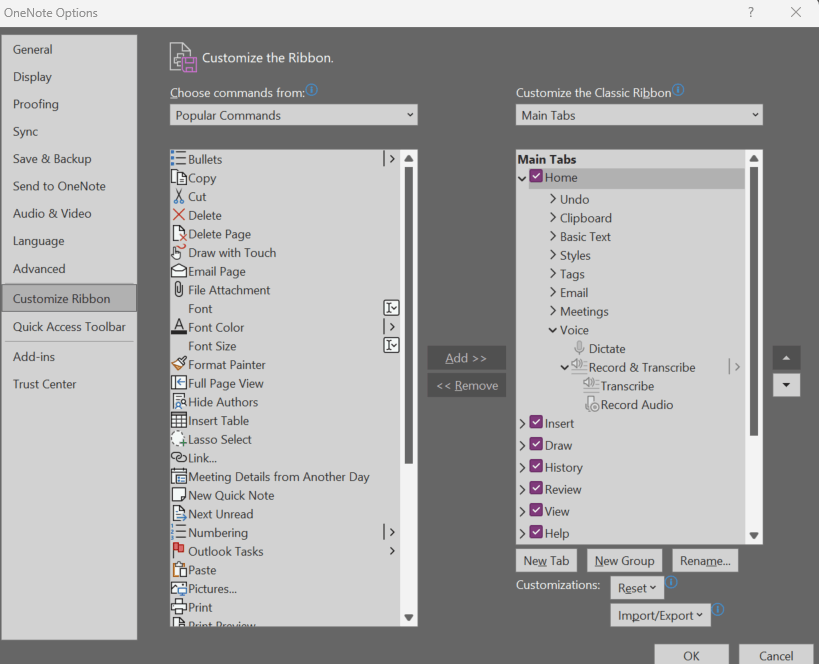Click the Record Audio icon

coord(592,404)
